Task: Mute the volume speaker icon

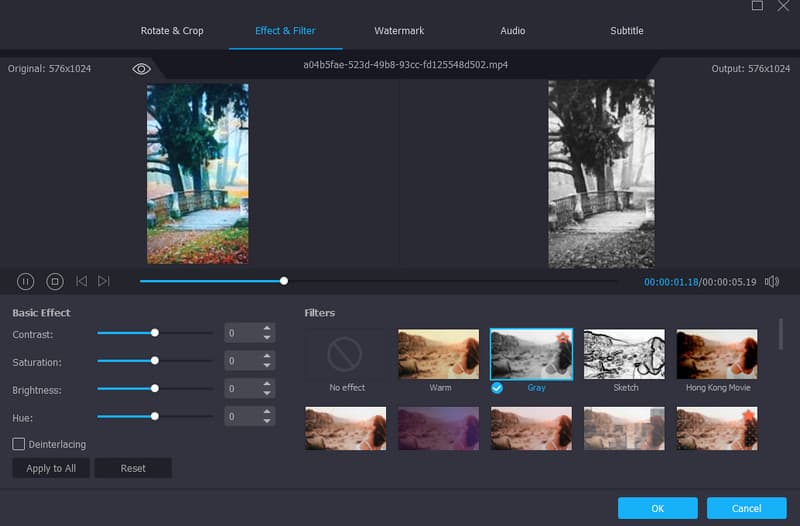Action: point(772,282)
